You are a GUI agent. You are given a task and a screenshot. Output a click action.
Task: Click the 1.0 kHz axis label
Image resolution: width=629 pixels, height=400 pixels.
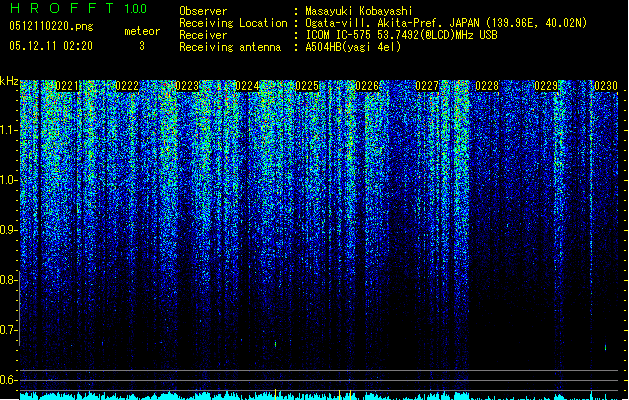click(x=9, y=180)
